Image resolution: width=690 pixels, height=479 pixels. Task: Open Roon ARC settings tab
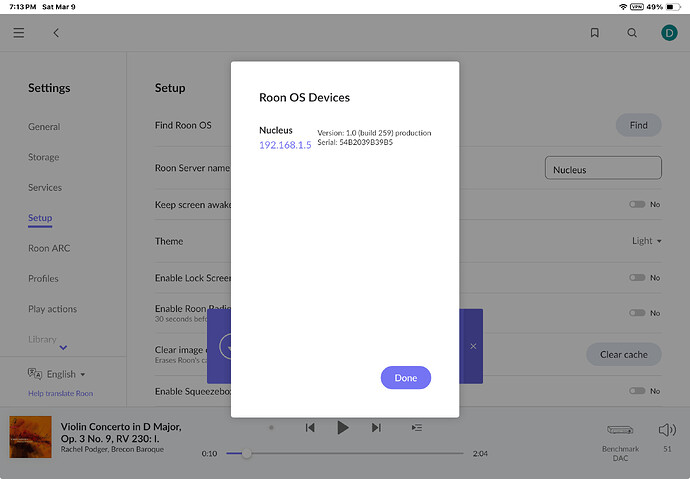click(49, 248)
